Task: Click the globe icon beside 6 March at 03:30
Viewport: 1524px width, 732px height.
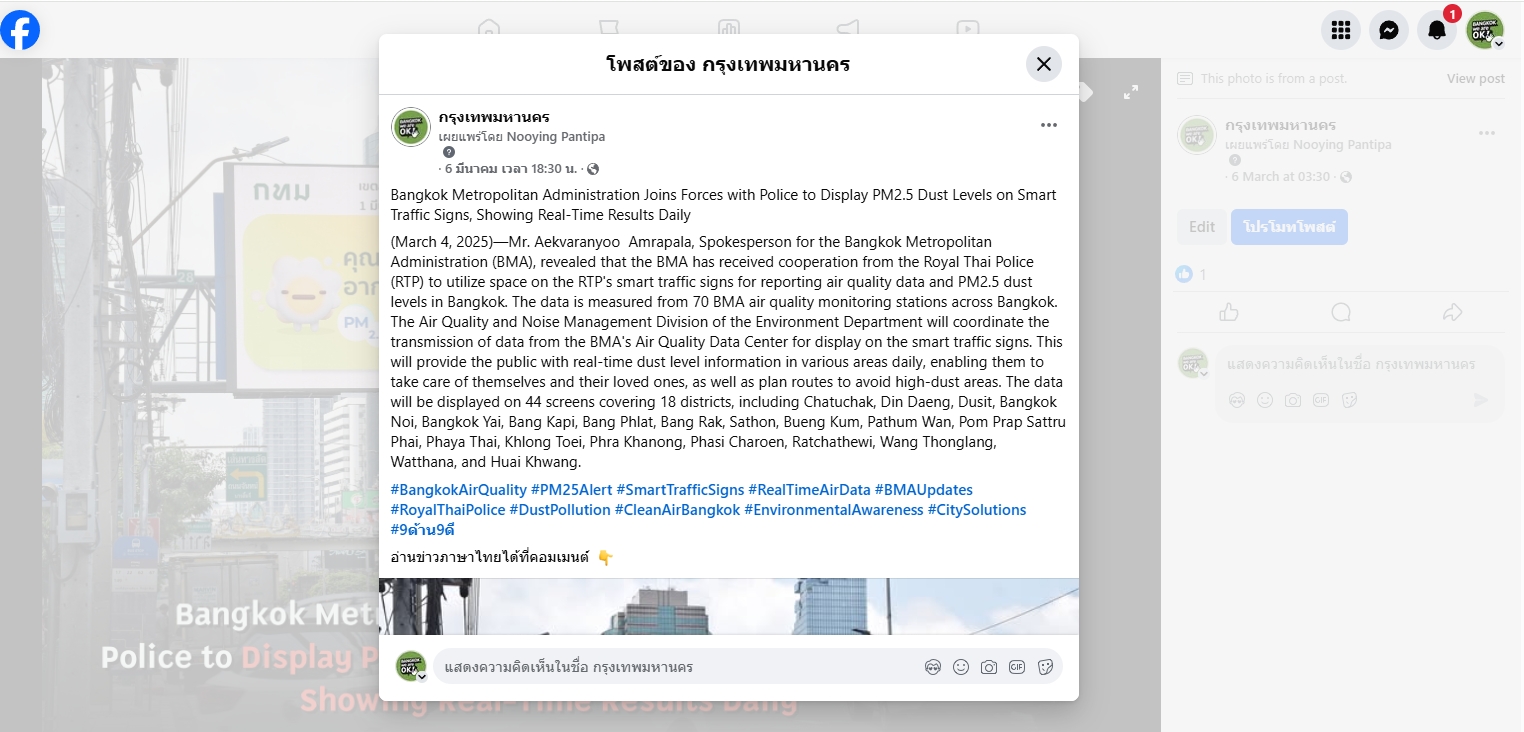Action: click(x=1345, y=177)
